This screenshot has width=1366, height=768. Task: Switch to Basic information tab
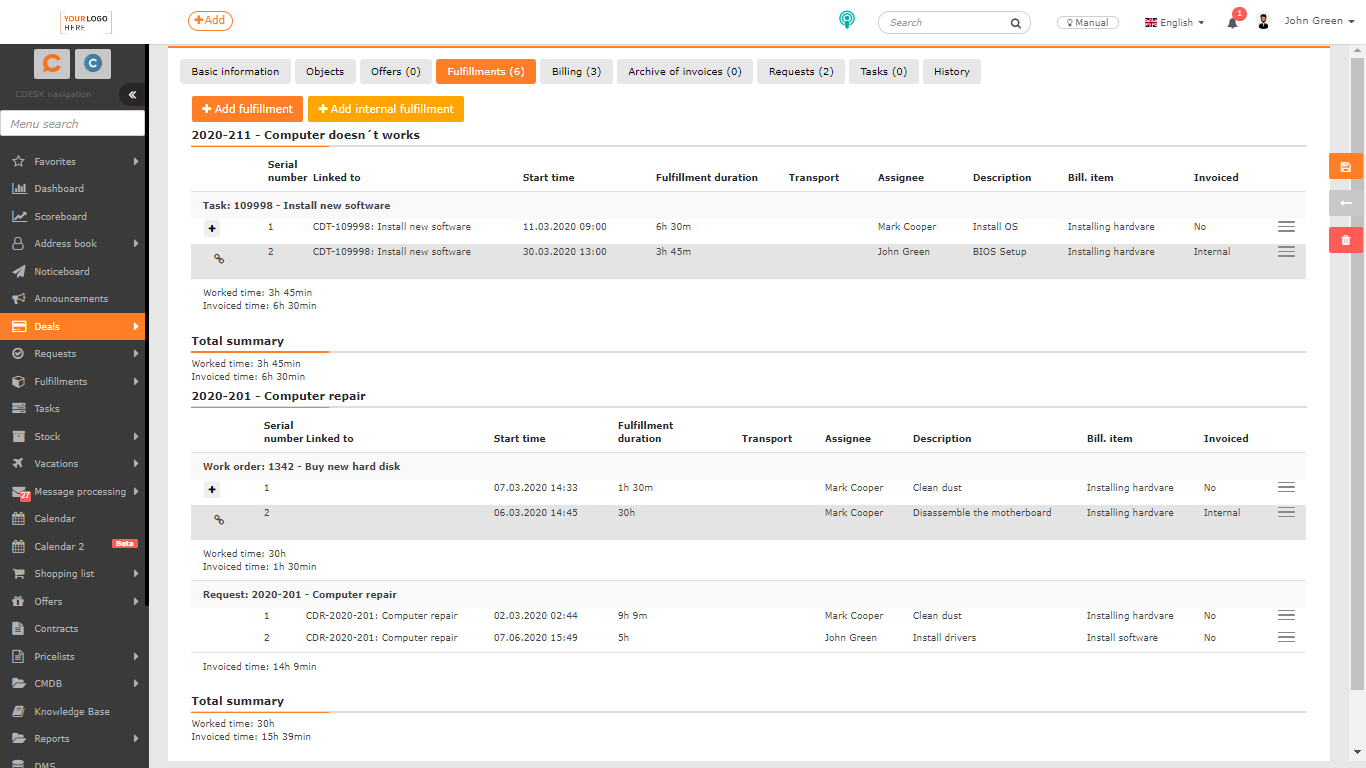235,71
